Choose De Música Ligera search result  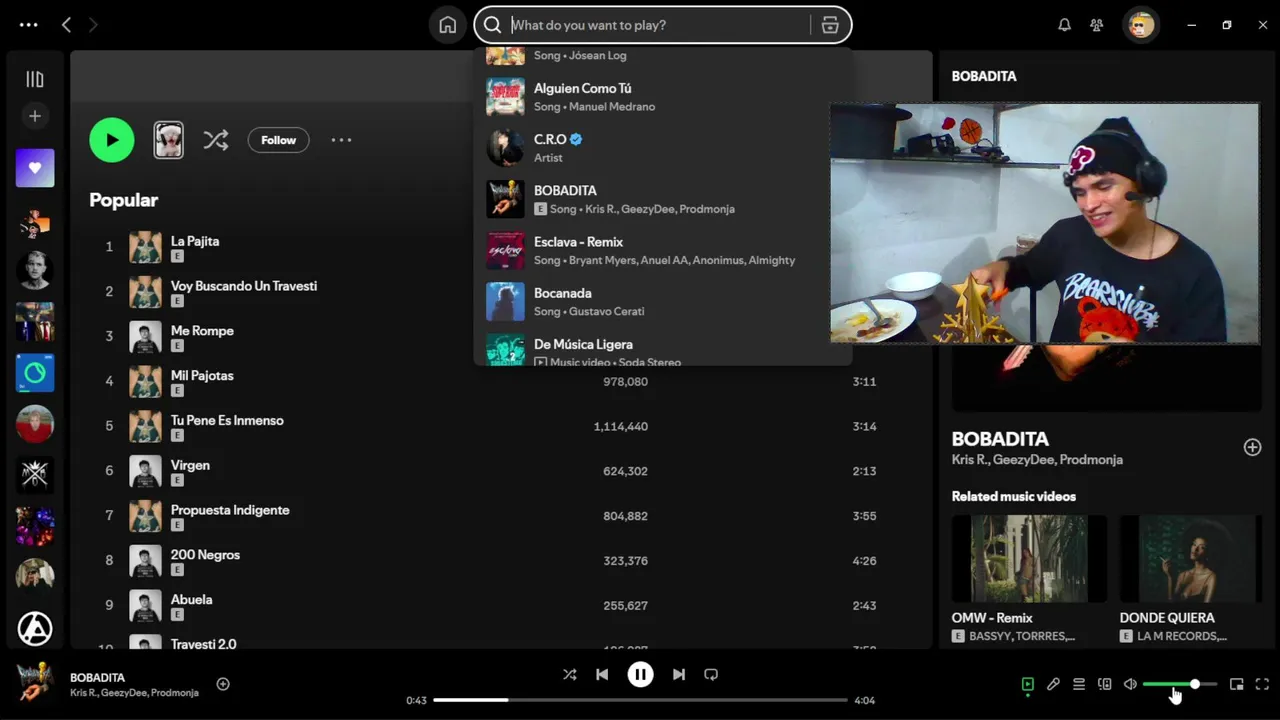pyautogui.click(x=663, y=348)
